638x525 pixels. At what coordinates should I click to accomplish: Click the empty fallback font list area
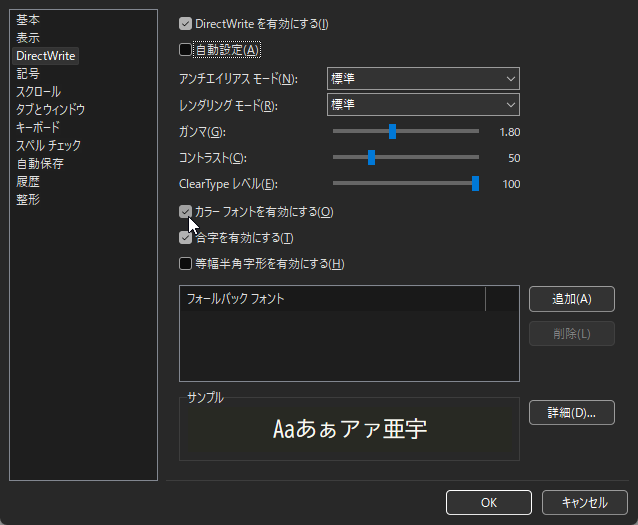[x=349, y=346]
